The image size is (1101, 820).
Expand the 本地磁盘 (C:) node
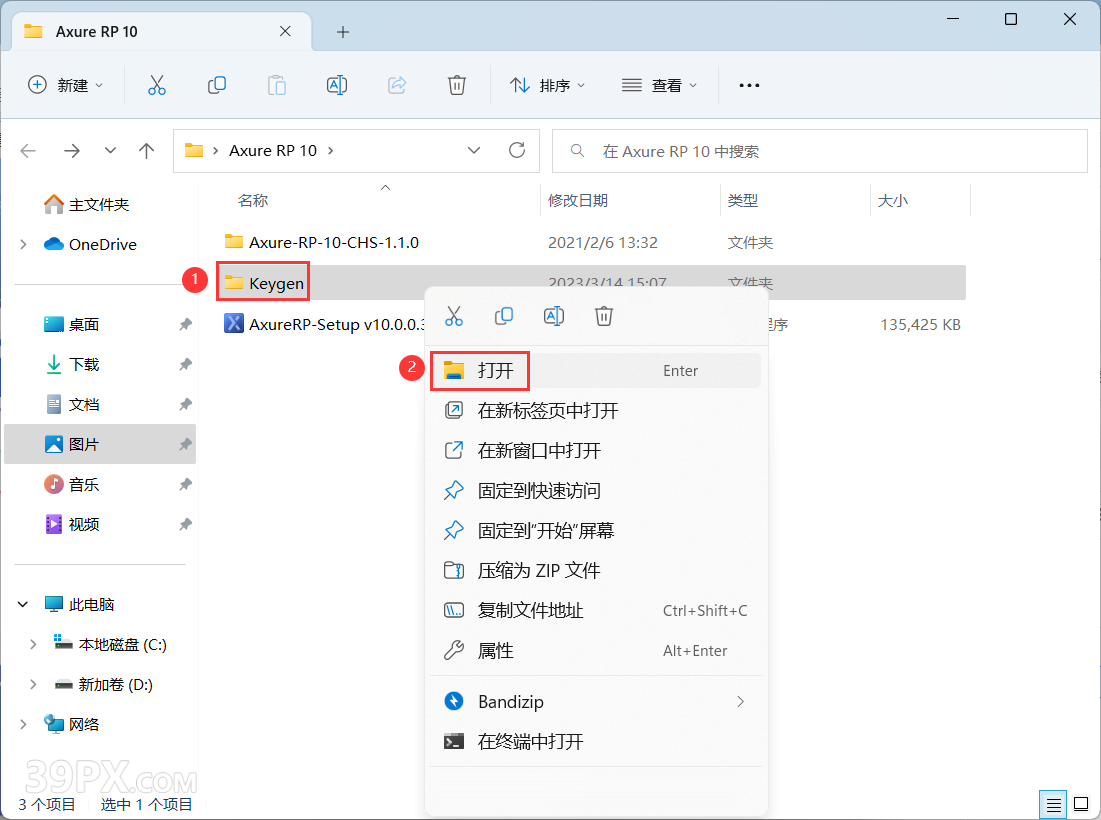(33, 644)
